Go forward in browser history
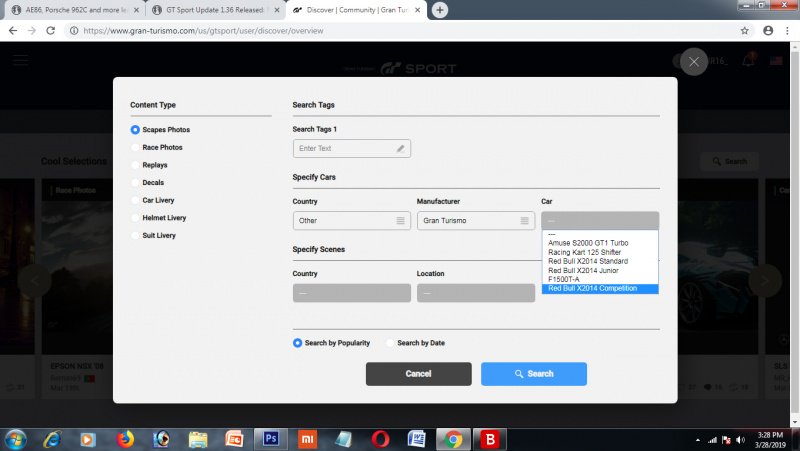 point(32,31)
